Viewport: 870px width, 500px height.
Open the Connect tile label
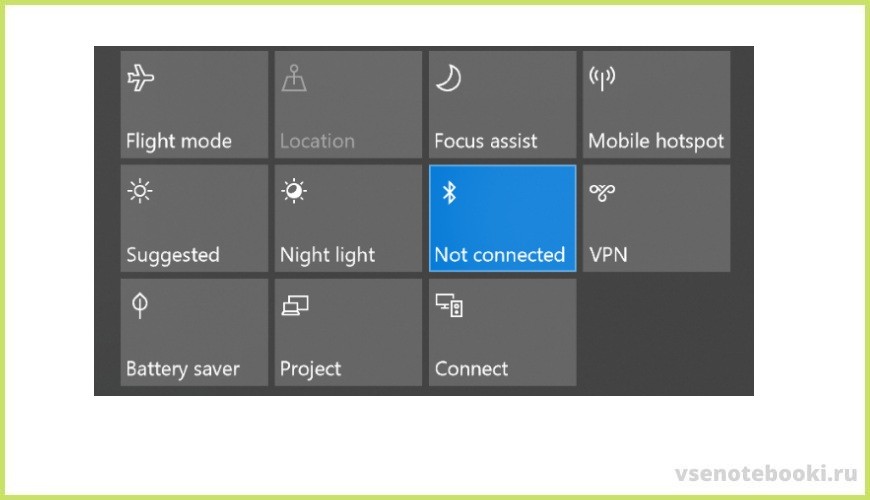[471, 369]
